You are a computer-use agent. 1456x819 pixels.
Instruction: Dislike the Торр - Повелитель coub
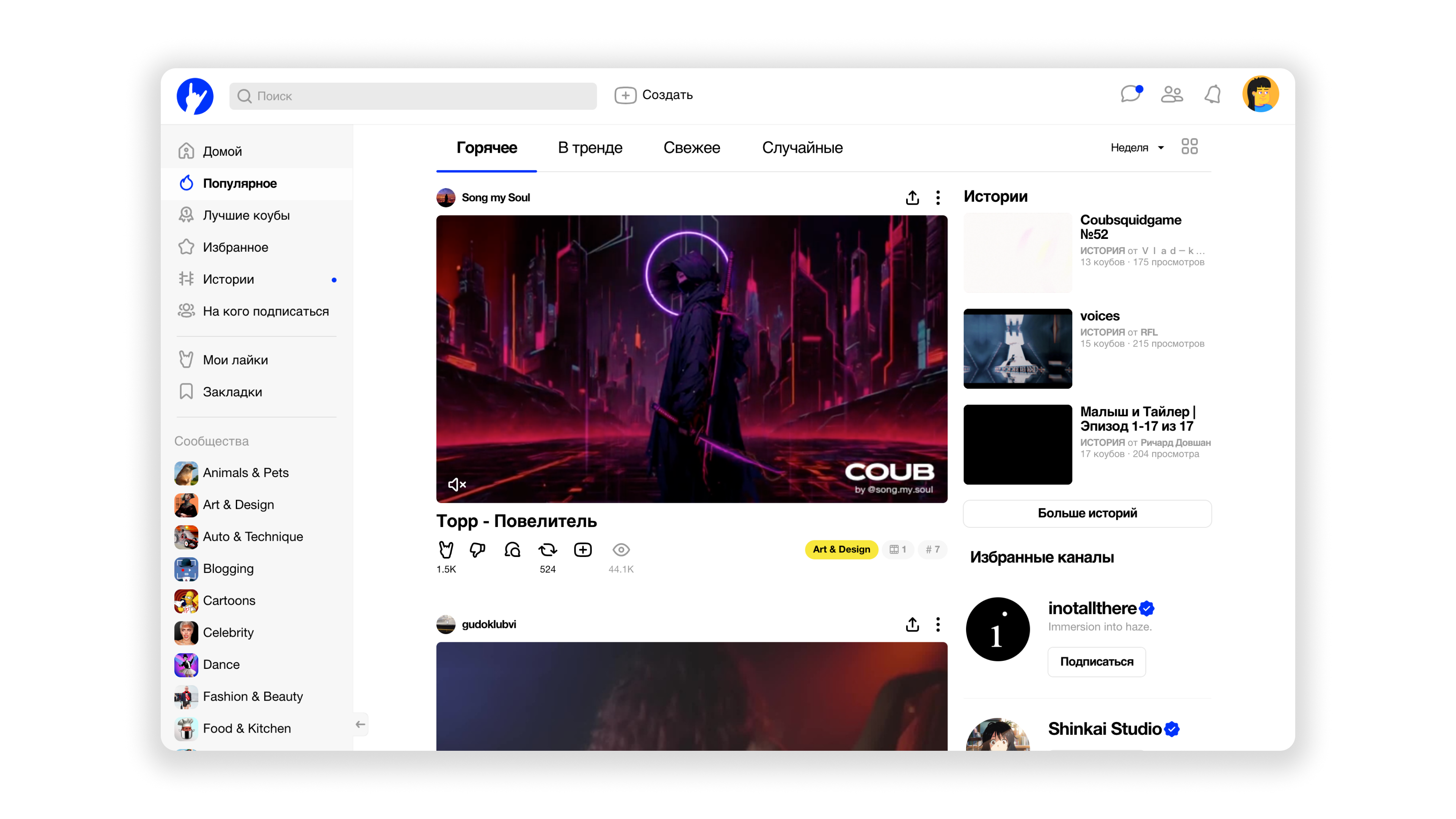click(x=478, y=549)
